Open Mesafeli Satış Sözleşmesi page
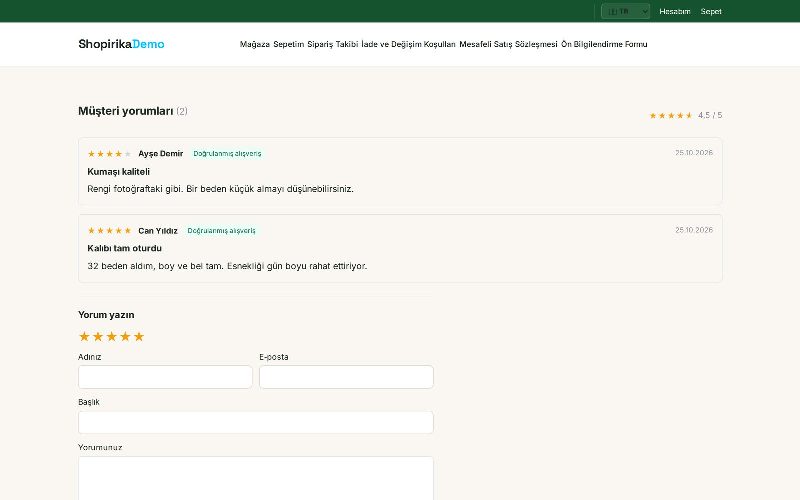800x500 pixels. click(508, 44)
